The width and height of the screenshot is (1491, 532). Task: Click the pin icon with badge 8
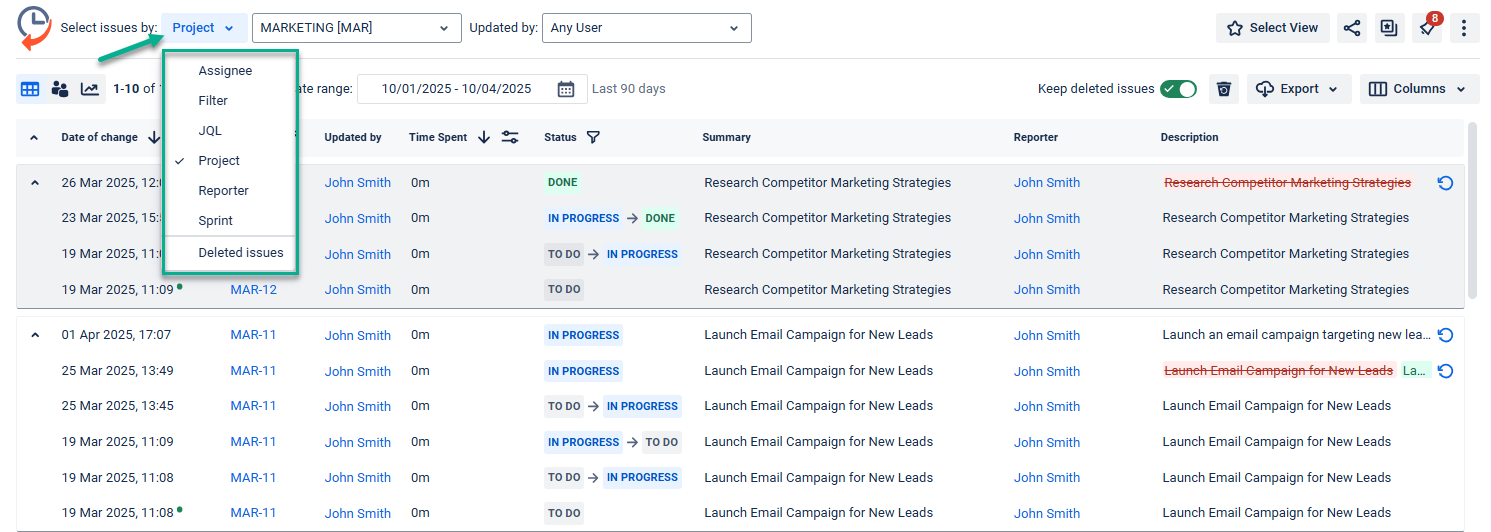coord(1427,28)
